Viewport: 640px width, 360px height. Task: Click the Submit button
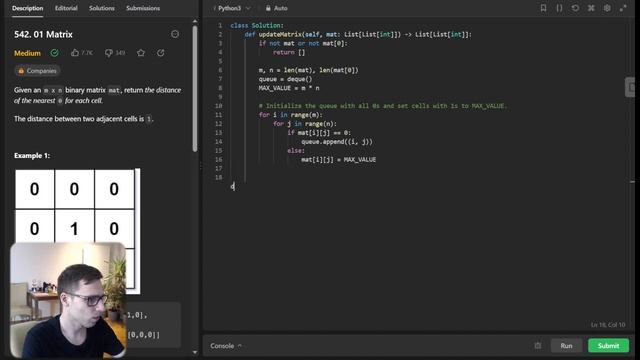(608, 346)
